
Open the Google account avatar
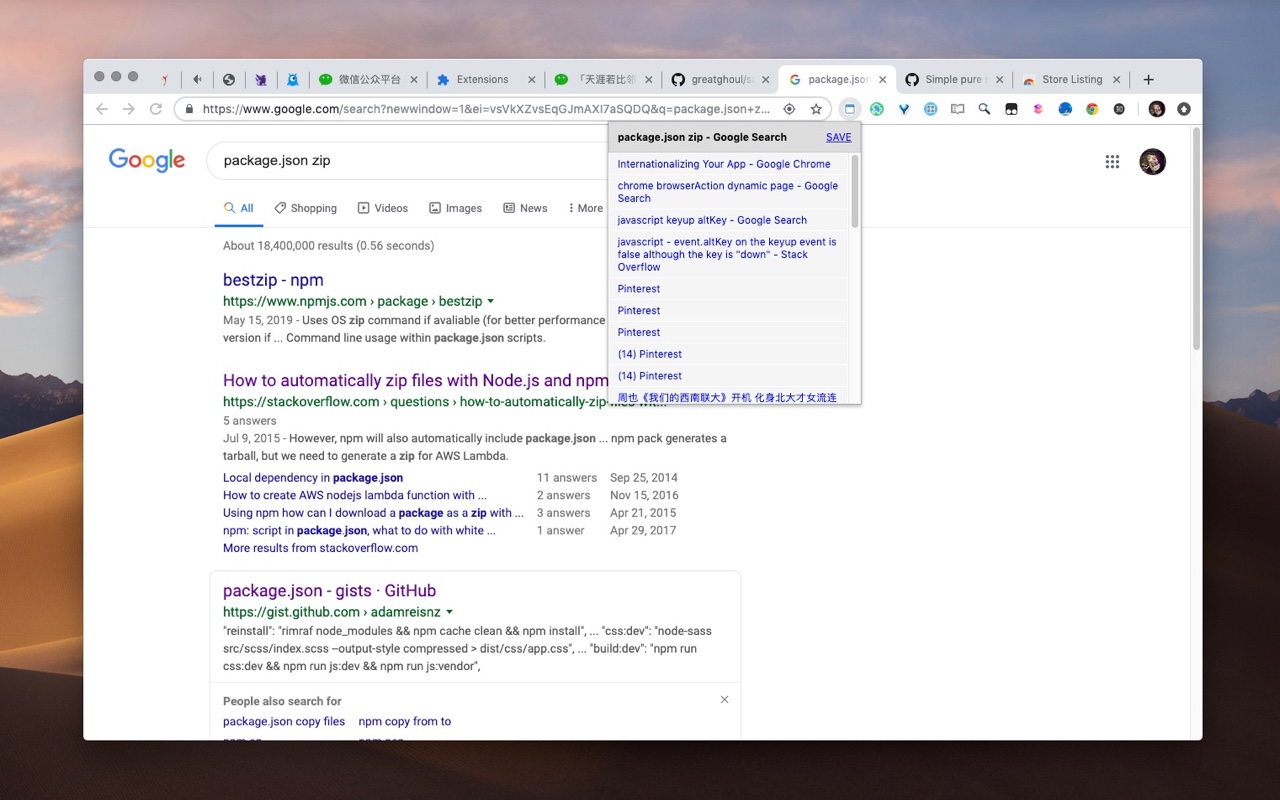point(1153,162)
